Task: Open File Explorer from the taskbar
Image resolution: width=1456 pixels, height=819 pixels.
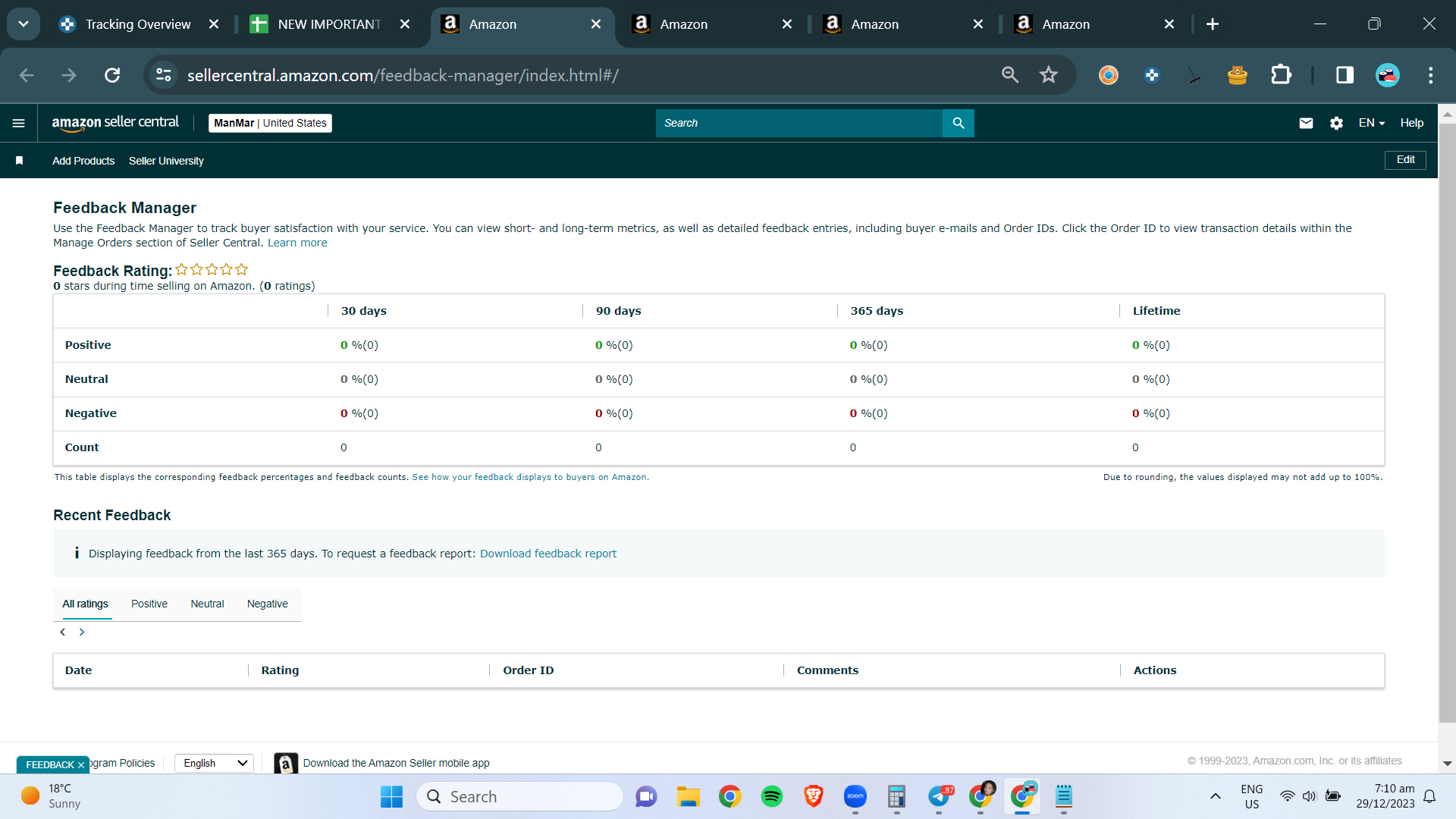Action: pyautogui.click(x=689, y=796)
